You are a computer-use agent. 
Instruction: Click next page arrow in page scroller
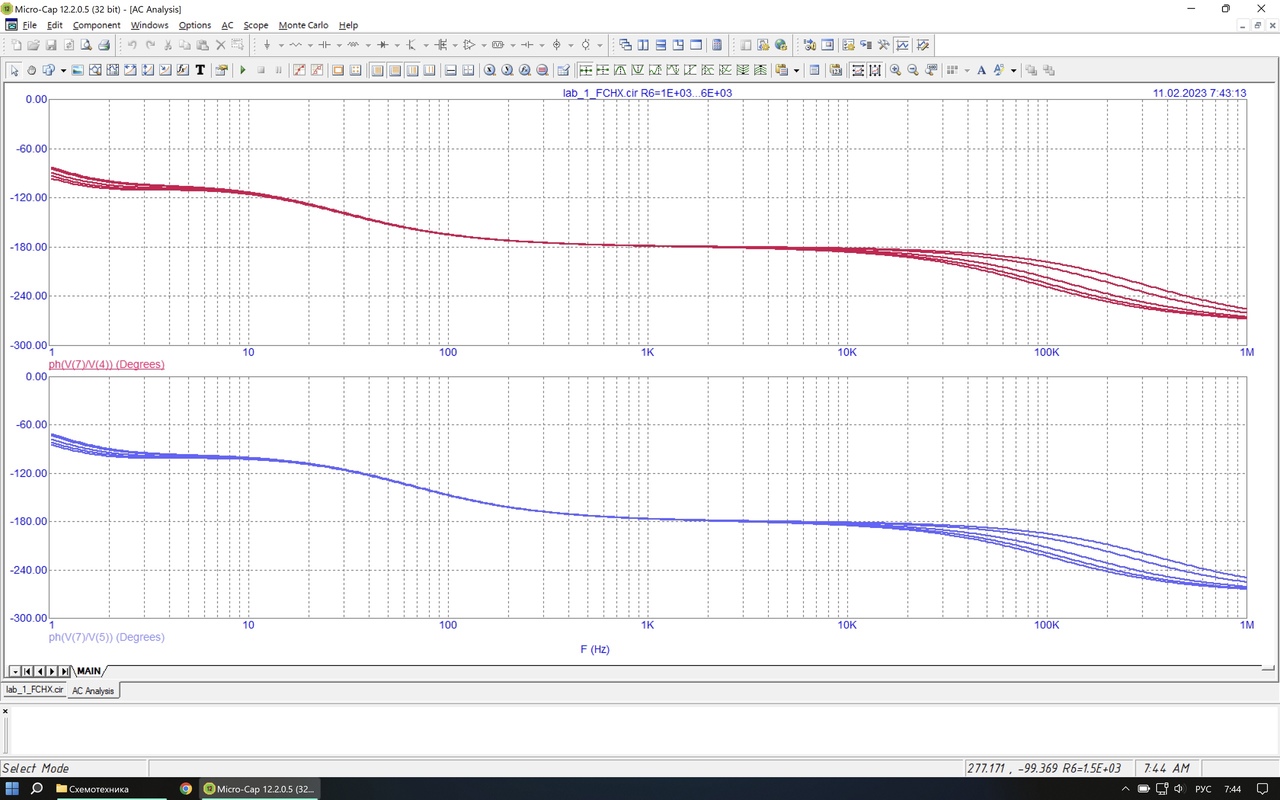coord(52,671)
